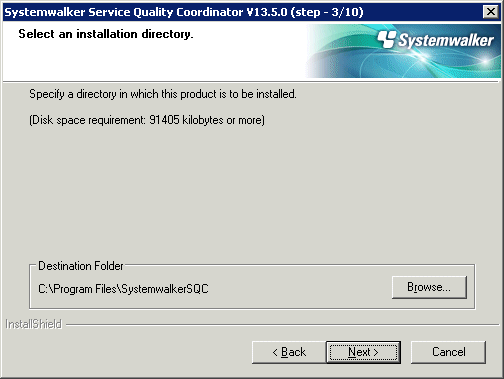This screenshot has height=379, width=504.
Task: Open the Browse folder dialog
Action: tap(429, 287)
